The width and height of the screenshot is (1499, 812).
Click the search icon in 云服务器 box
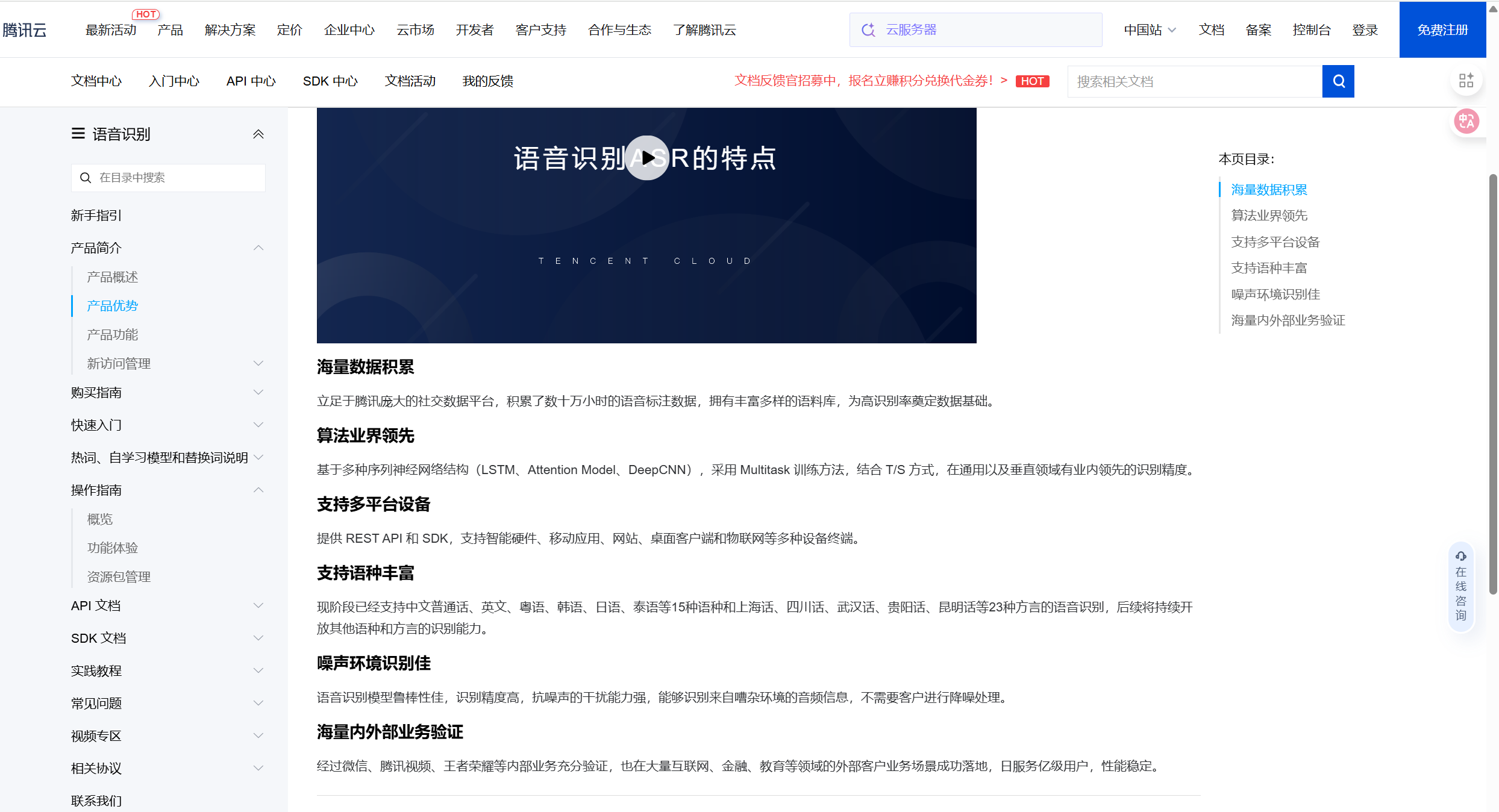coord(868,30)
